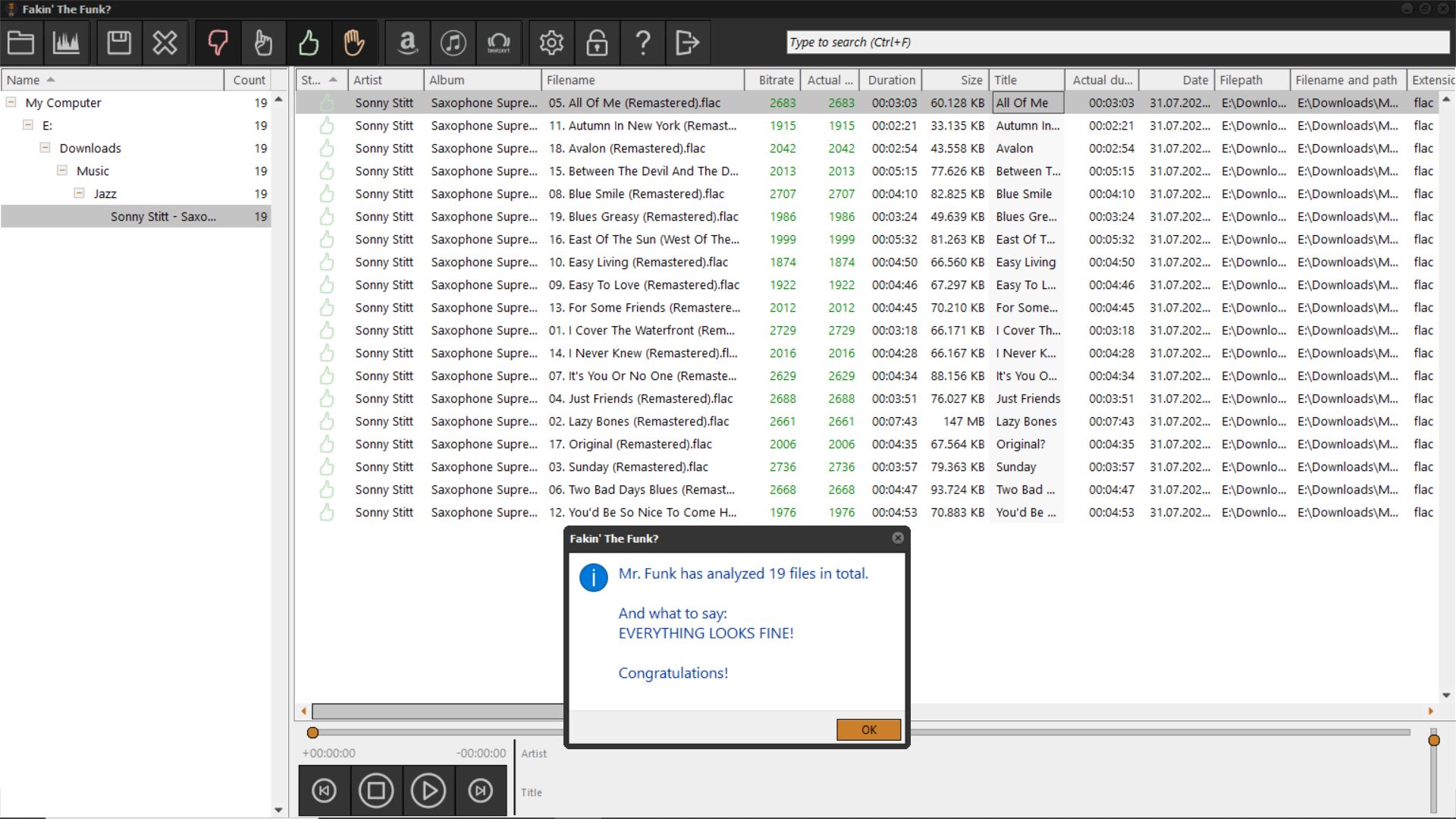Viewport: 1456px width, 819px height.
Task: Click the padlock license icon
Action: point(597,42)
